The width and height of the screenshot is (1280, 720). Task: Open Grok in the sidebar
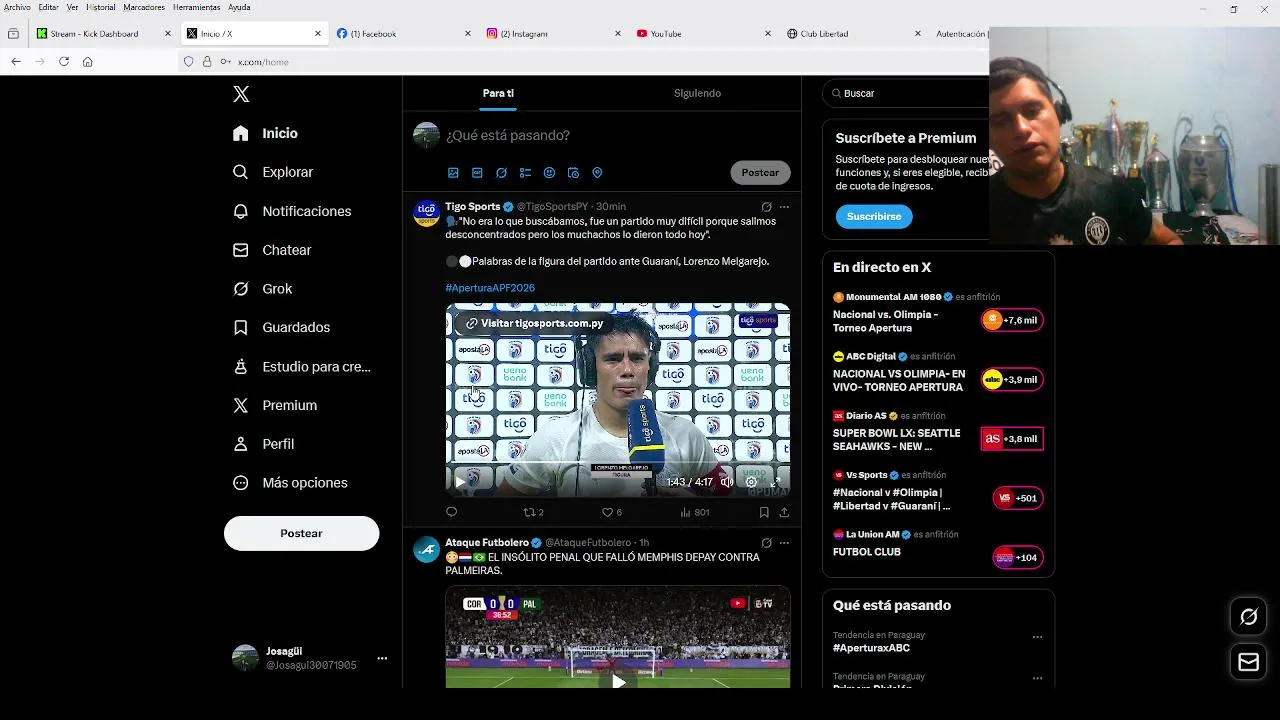tap(262, 289)
